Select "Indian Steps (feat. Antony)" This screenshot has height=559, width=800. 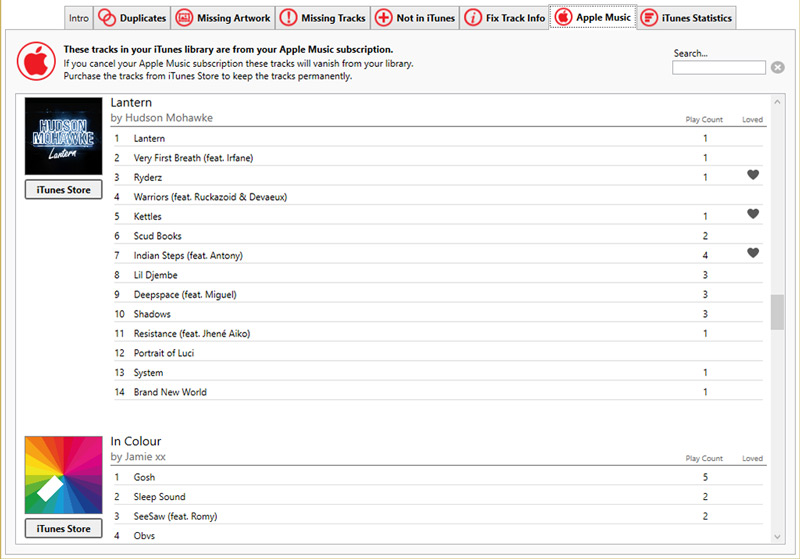438,255
